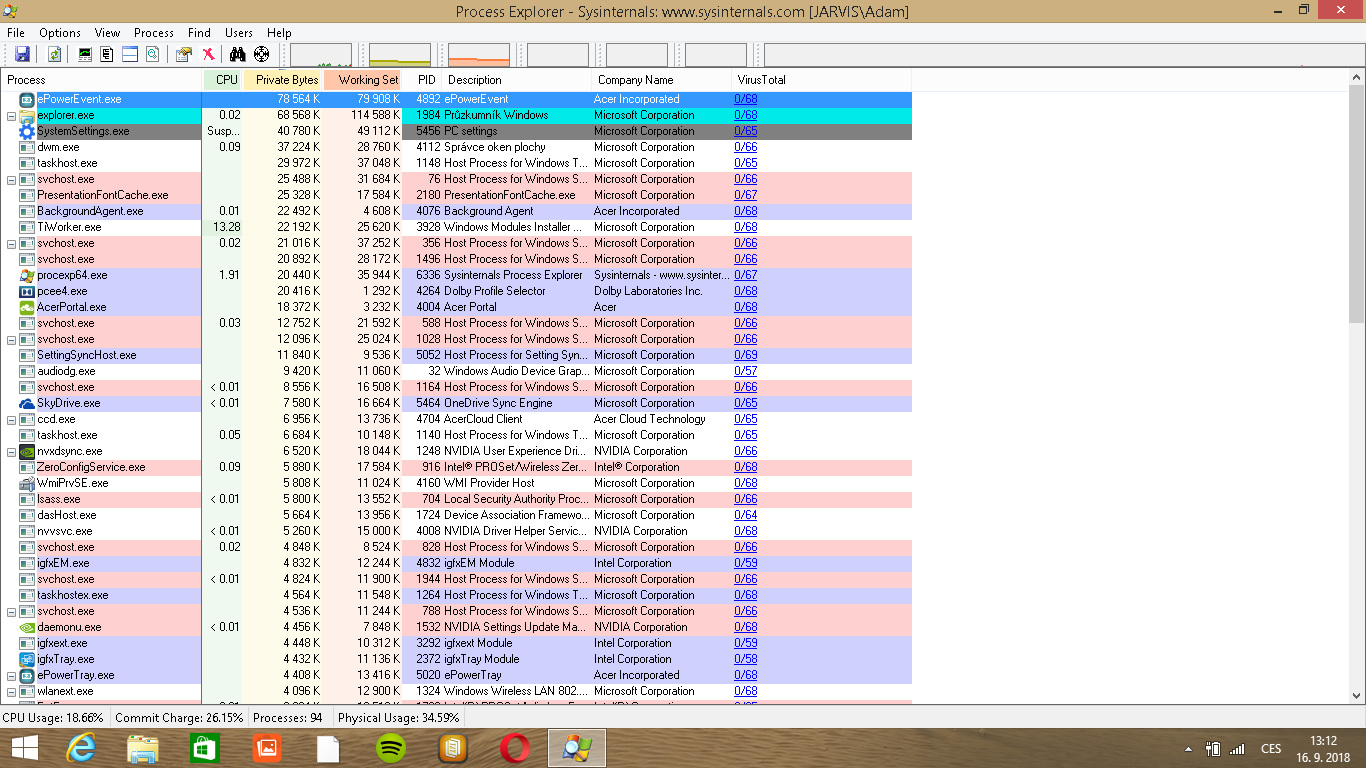Sort by the Private Bytes column header
The image size is (1366, 768).
click(286, 80)
